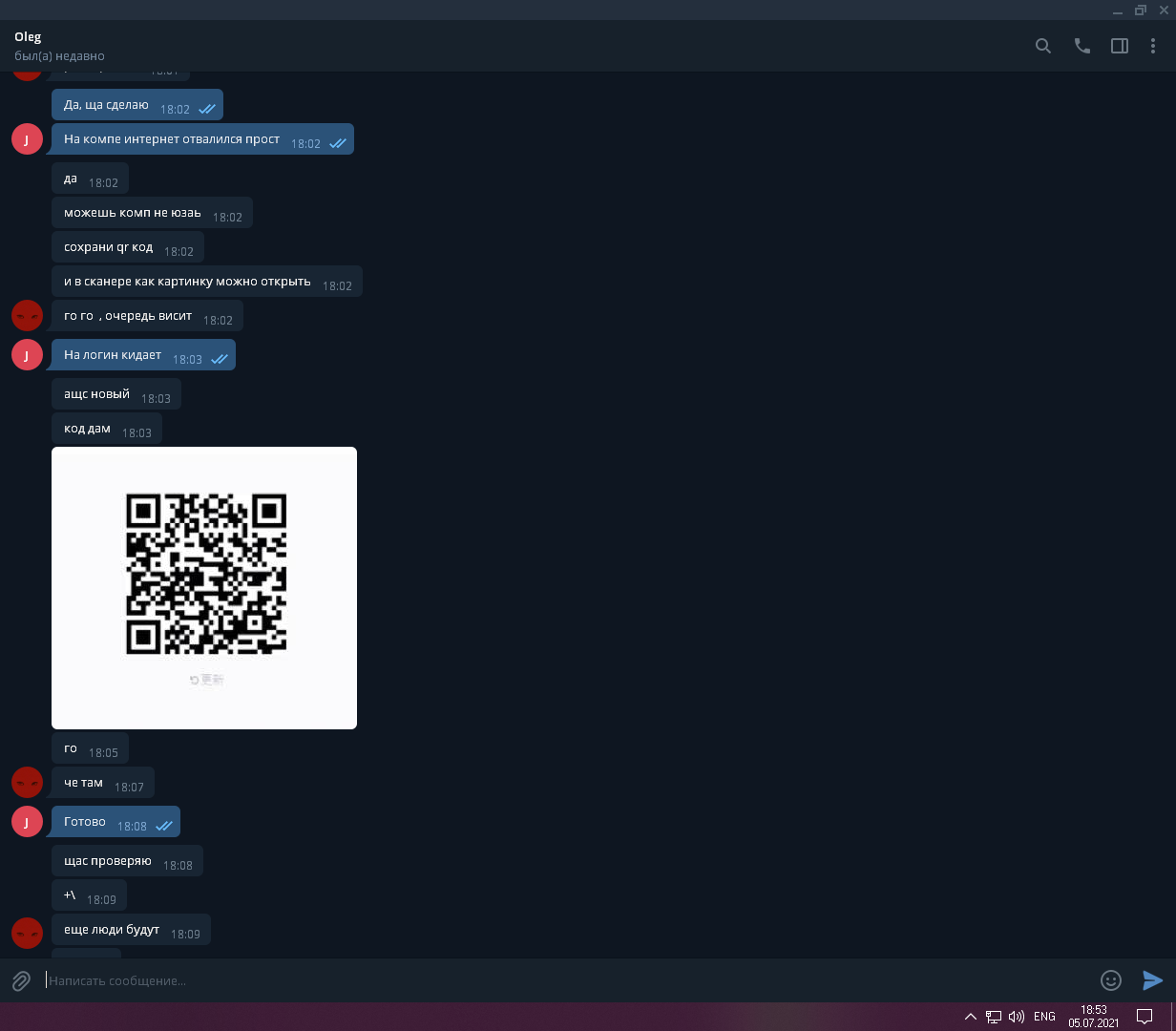Open the network status tray icon
The height and width of the screenshot is (1031, 1176).
(x=994, y=1017)
